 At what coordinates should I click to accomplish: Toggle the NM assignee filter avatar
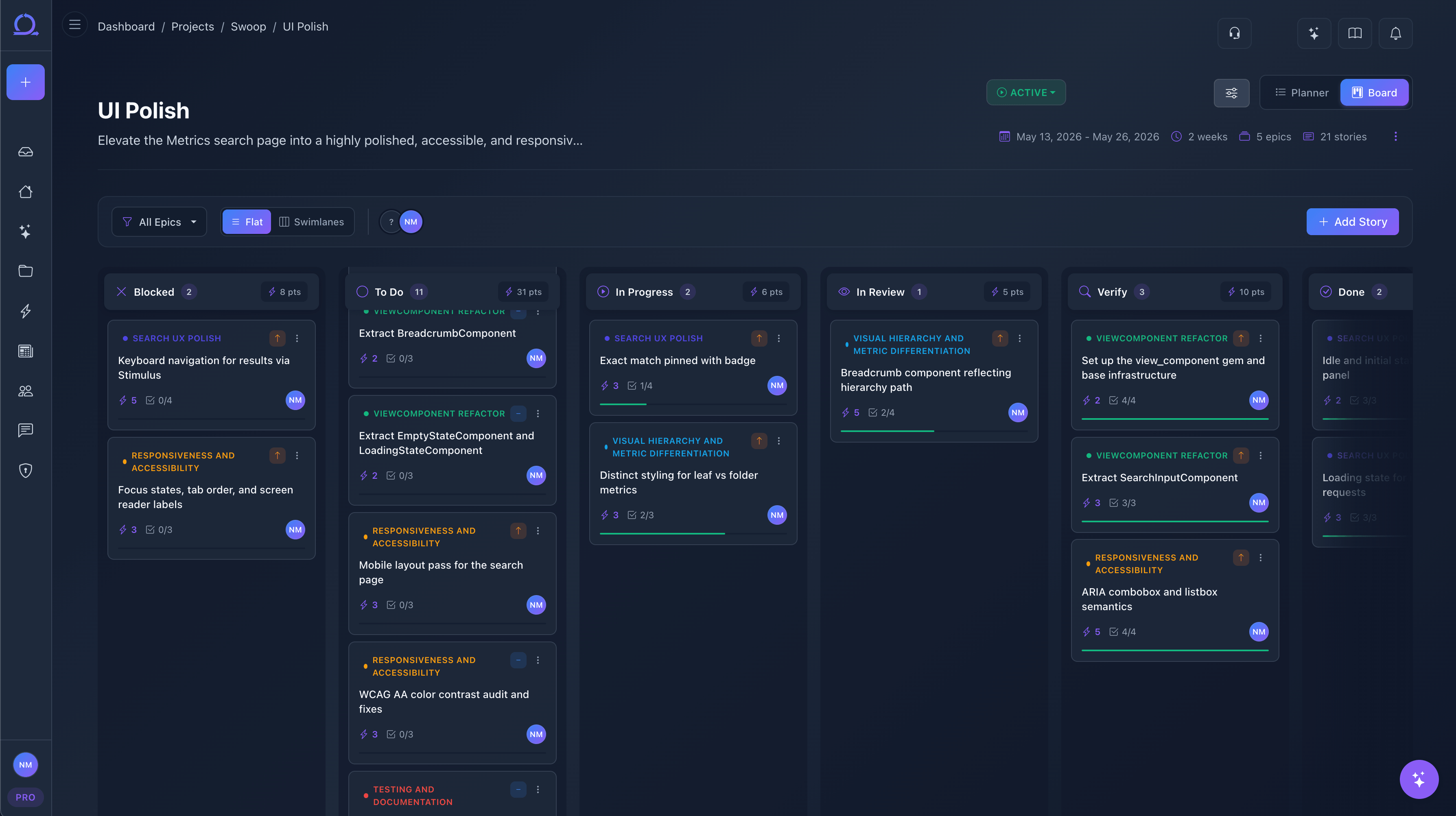[x=411, y=222]
